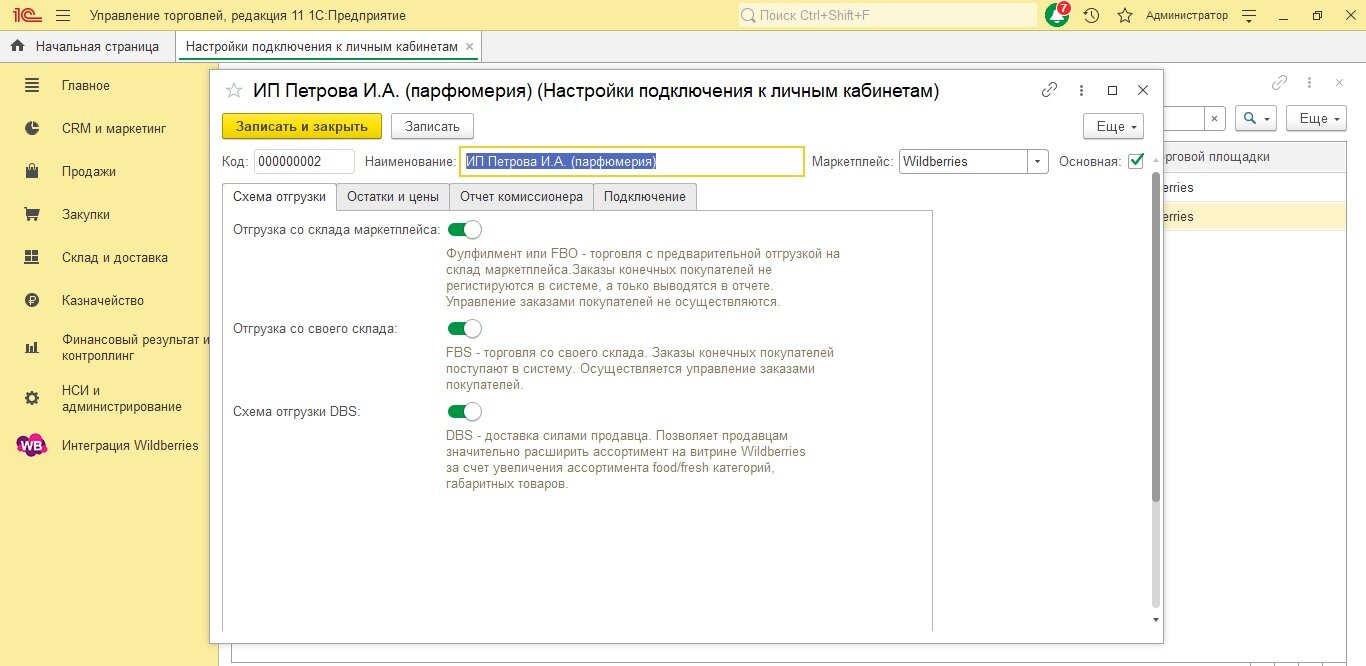Open the 1C main menu logo
The width and height of the screenshot is (1366, 666).
click(25, 16)
